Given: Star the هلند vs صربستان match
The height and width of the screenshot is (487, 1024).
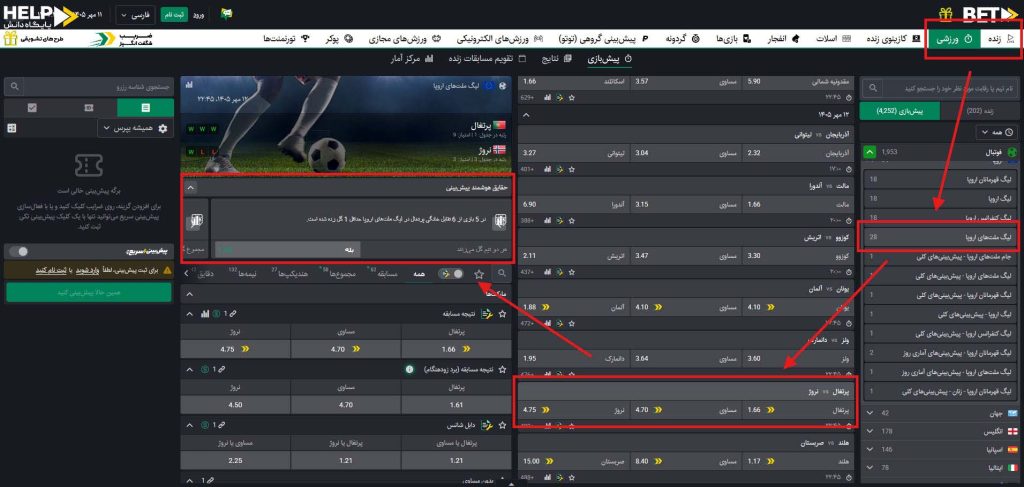Looking at the screenshot, I should tap(569, 477).
